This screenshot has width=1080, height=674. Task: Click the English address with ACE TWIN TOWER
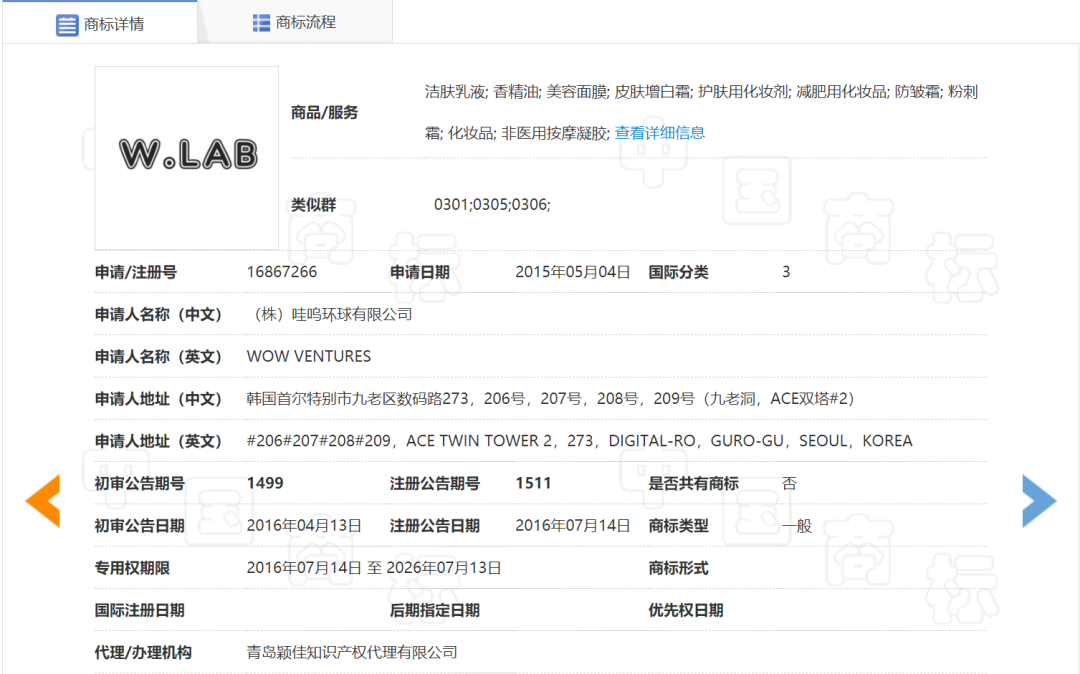point(579,441)
